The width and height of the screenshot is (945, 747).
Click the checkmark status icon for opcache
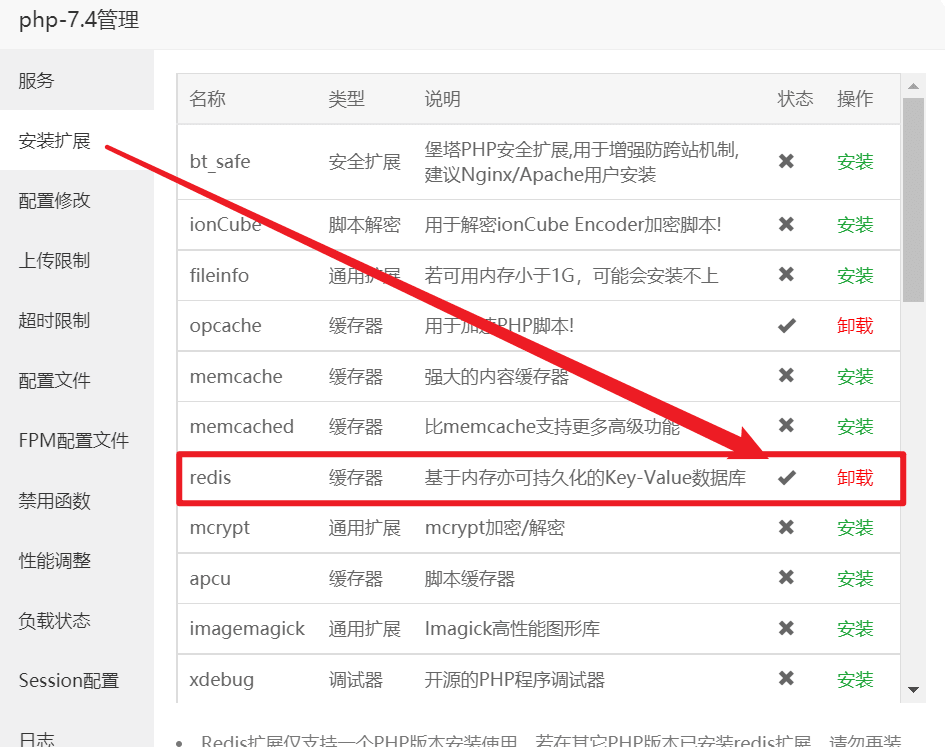[x=787, y=326]
